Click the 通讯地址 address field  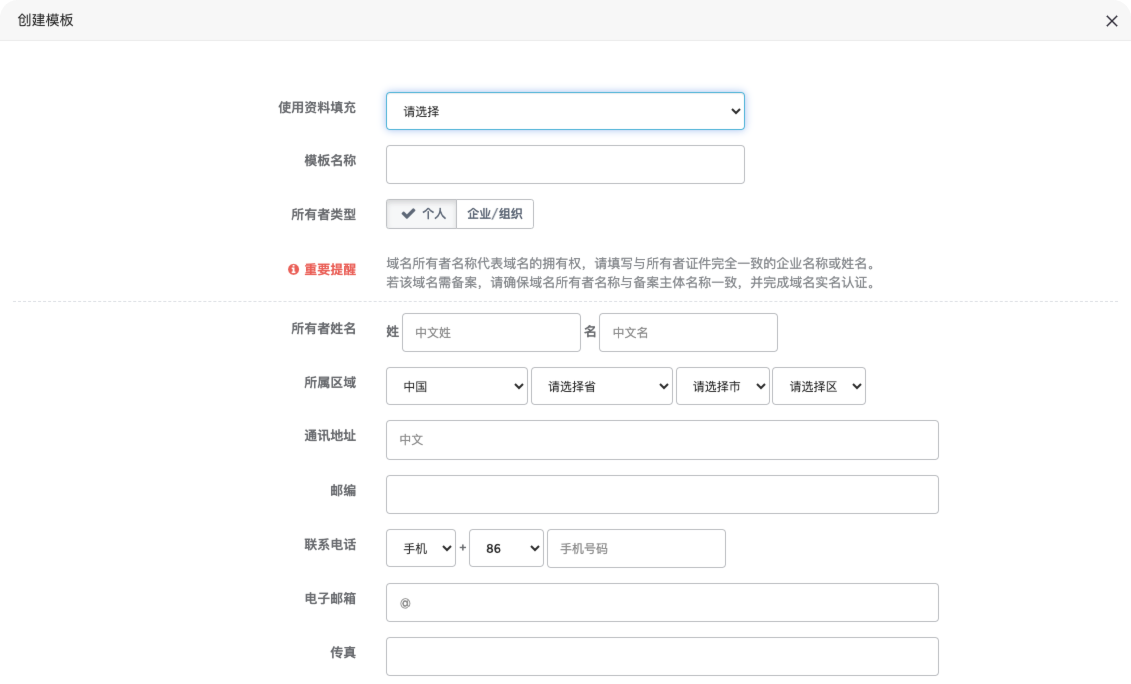click(x=662, y=440)
